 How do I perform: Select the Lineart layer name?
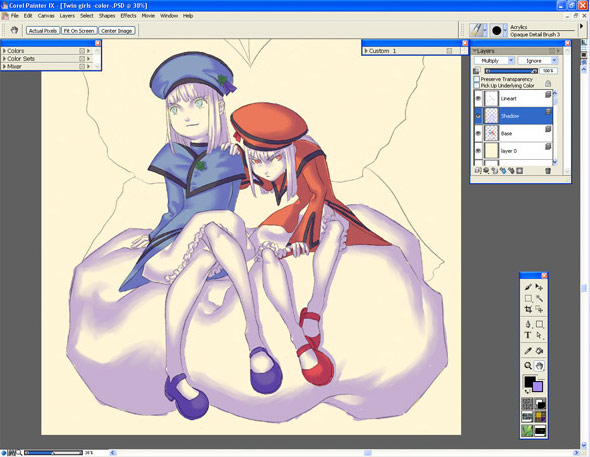click(509, 99)
